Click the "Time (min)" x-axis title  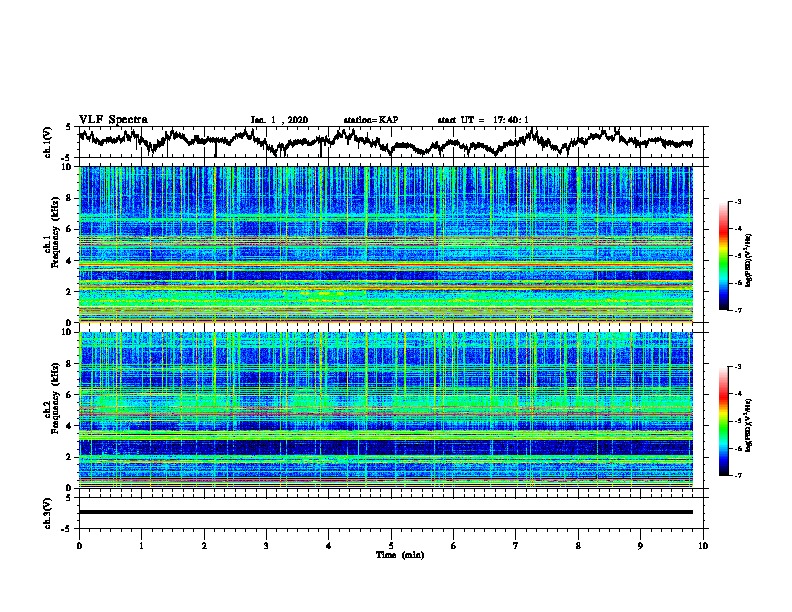400,555
